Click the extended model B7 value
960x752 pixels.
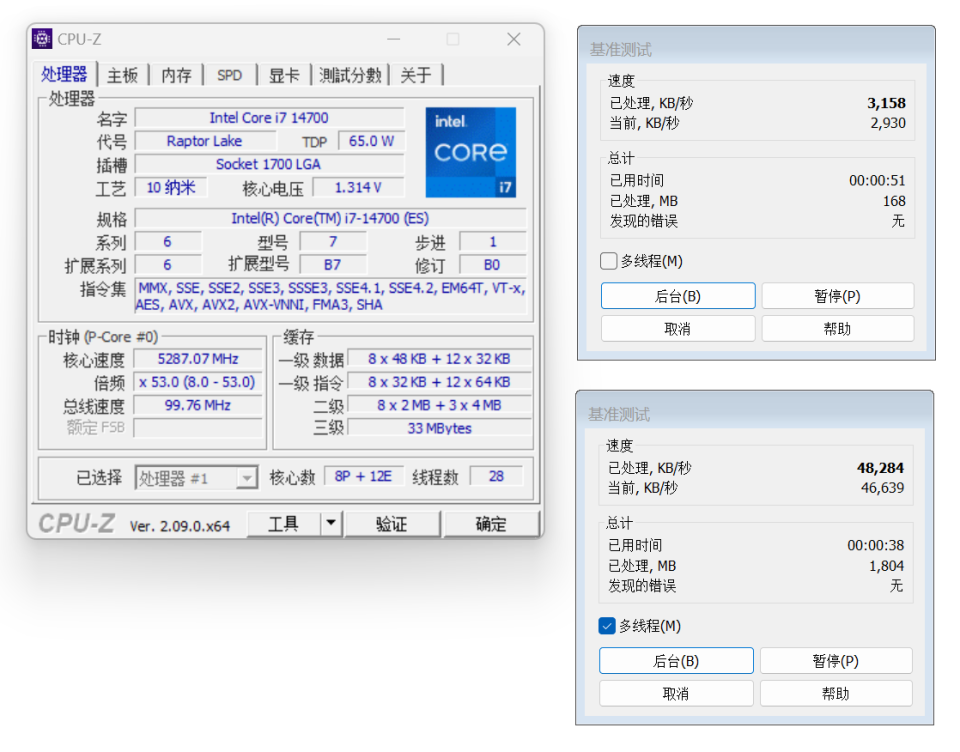point(332,265)
